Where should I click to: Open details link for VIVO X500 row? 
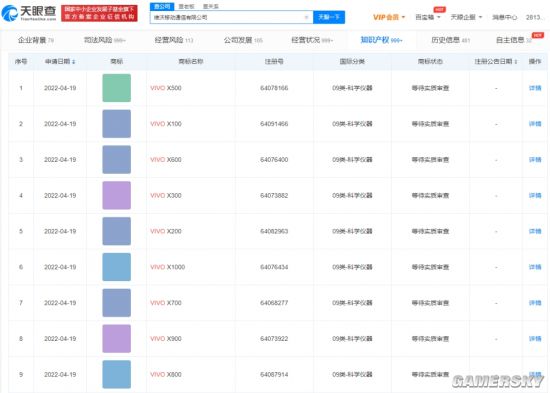535,88
